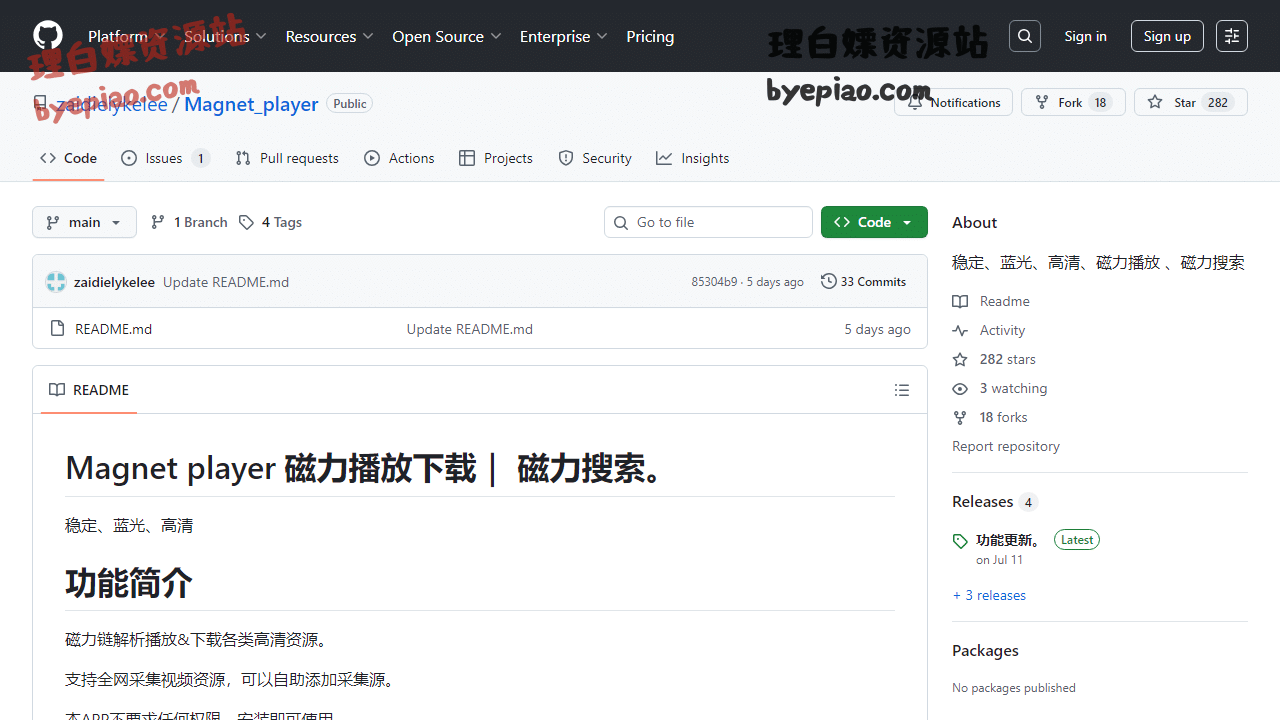The width and height of the screenshot is (1280, 720).
Task: Open the README.md file
Action: tap(114, 329)
